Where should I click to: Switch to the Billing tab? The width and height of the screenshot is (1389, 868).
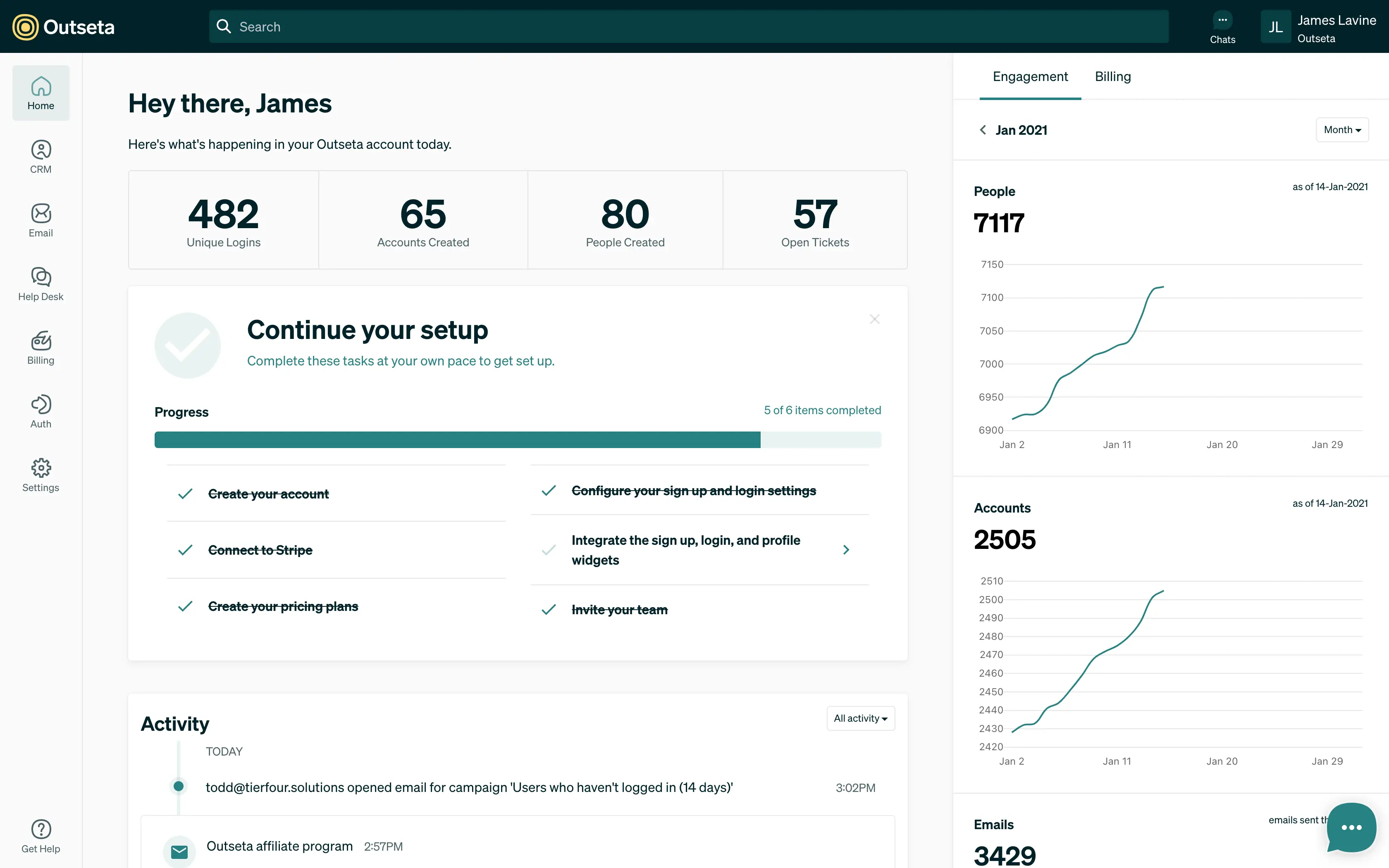click(1112, 76)
